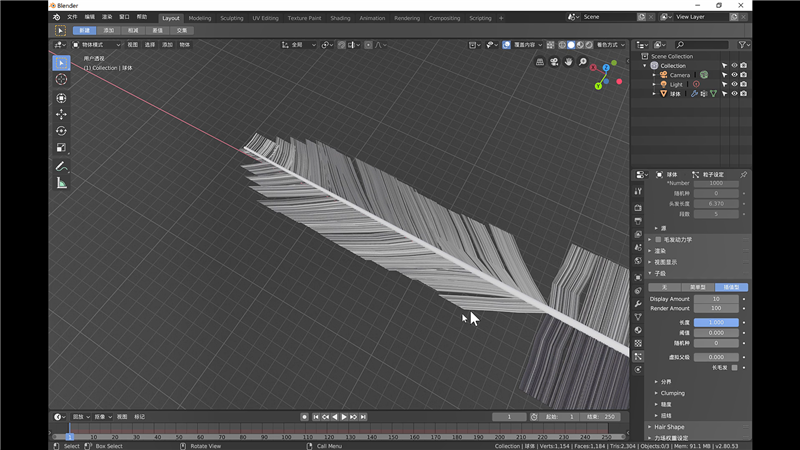Image resolution: width=800 pixels, height=450 pixels.
Task: Select the Annotate tool
Action: pos(61,166)
